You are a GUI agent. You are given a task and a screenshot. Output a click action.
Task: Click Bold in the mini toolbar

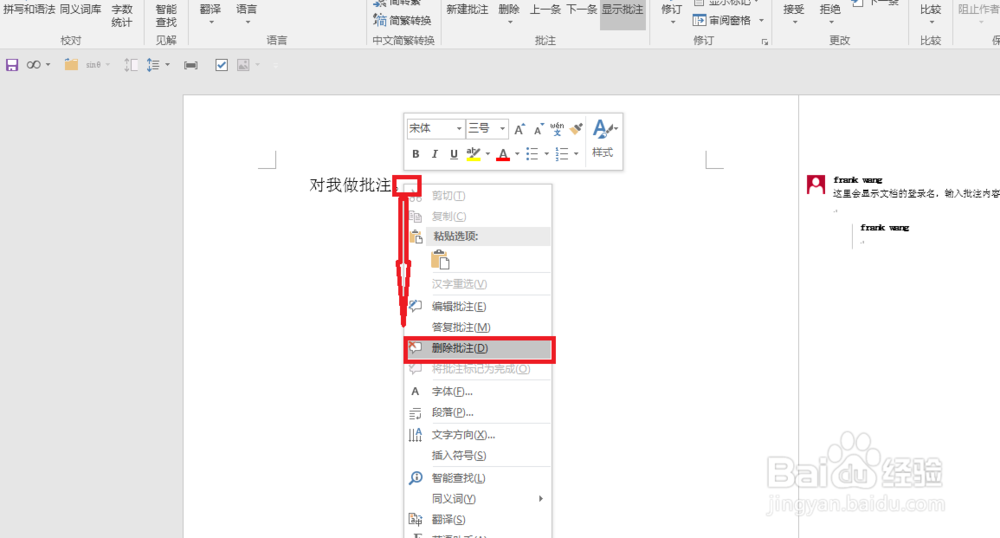(x=415, y=154)
